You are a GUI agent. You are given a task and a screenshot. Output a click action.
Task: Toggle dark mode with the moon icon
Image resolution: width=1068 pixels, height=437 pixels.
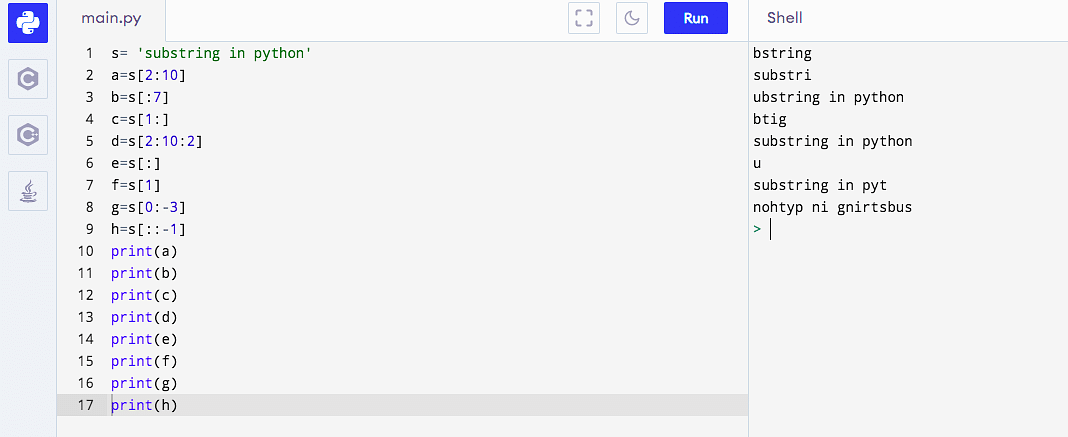pyautogui.click(x=633, y=18)
